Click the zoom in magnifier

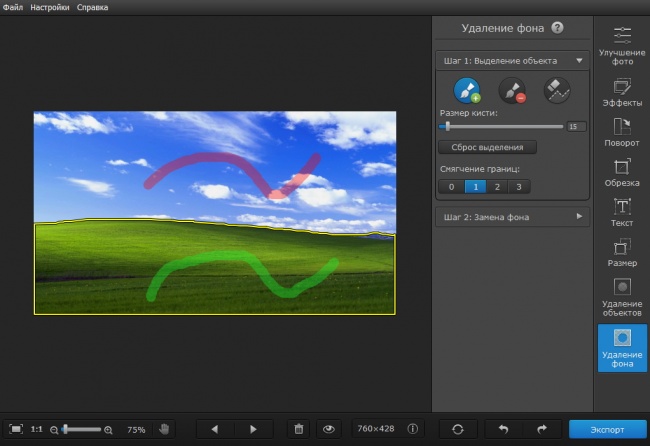tap(108, 430)
